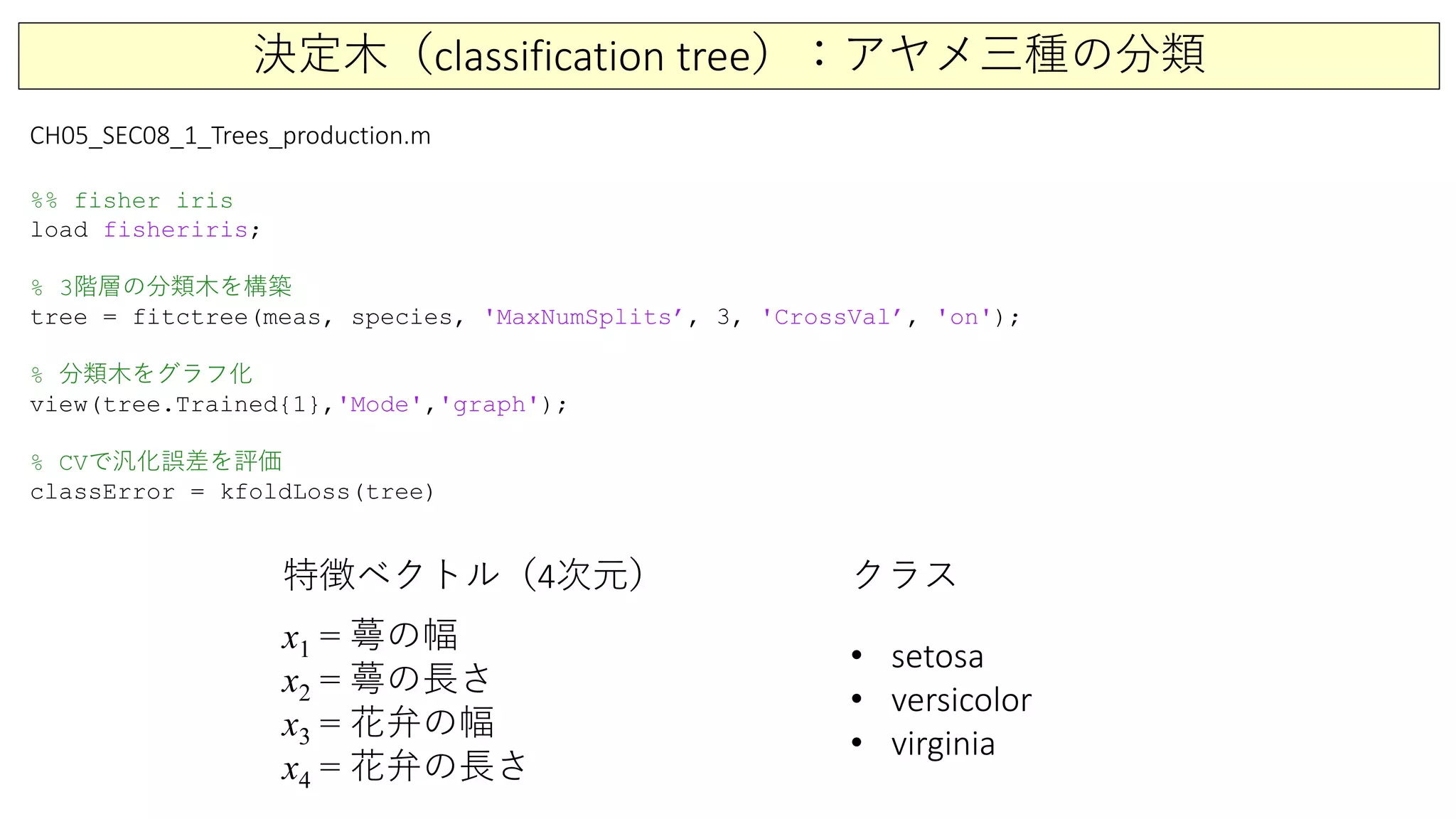Viewport: 1456px width, 819px height.
Task: Click the 'view(tree.Trained{1}' code line
Action: click(x=299, y=405)
